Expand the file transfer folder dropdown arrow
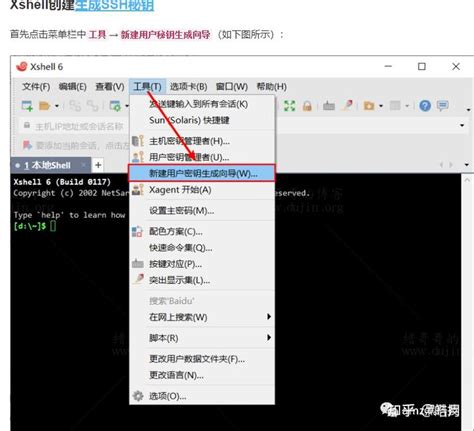This screenshot has height=431, width=474. coord(381,106)
